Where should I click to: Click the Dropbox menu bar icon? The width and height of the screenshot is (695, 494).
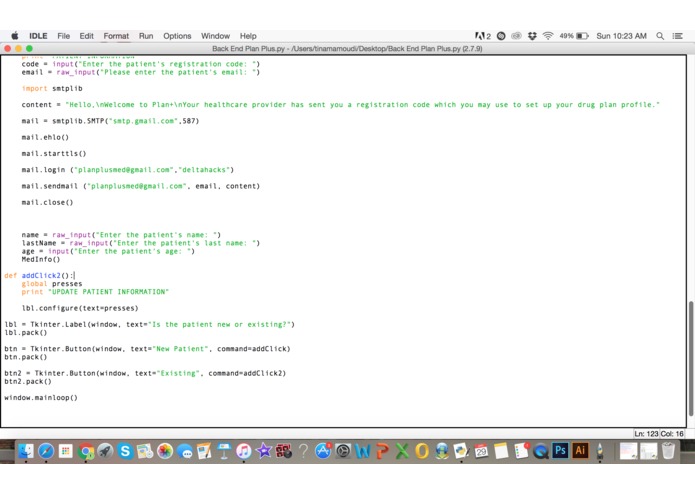tap(532, 36)
